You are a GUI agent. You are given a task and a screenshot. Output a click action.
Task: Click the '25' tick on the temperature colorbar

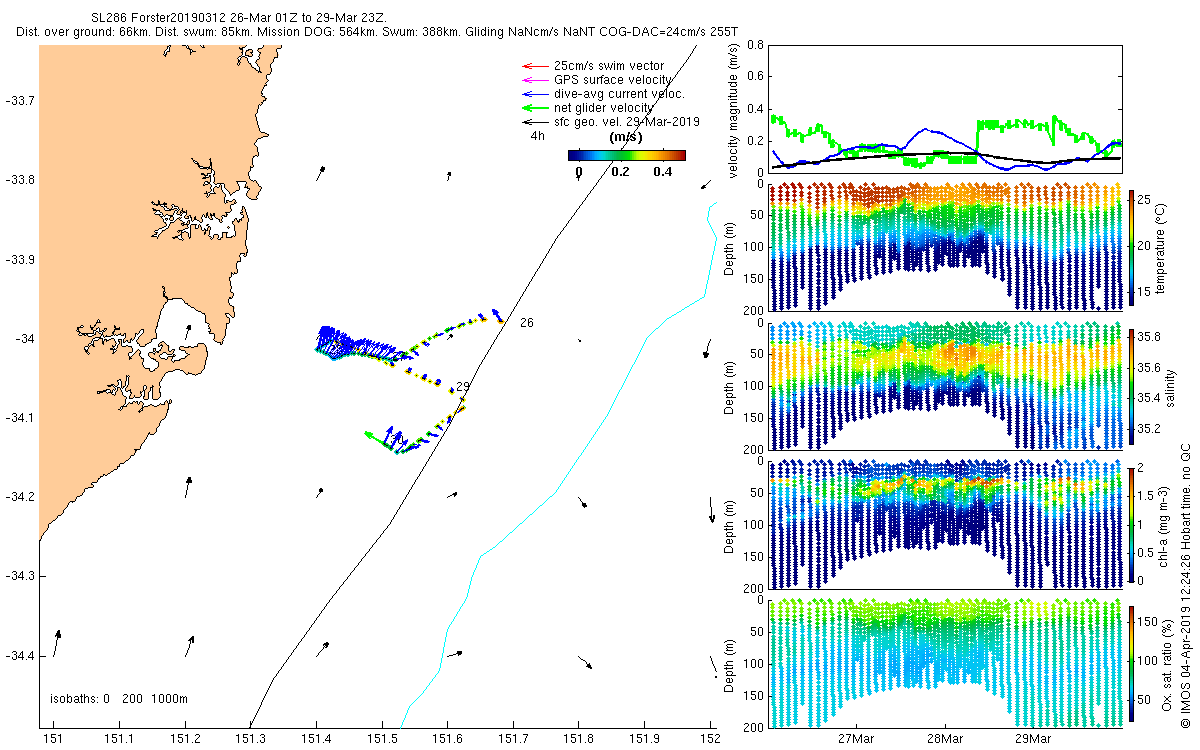click(x=1146, y=199)
